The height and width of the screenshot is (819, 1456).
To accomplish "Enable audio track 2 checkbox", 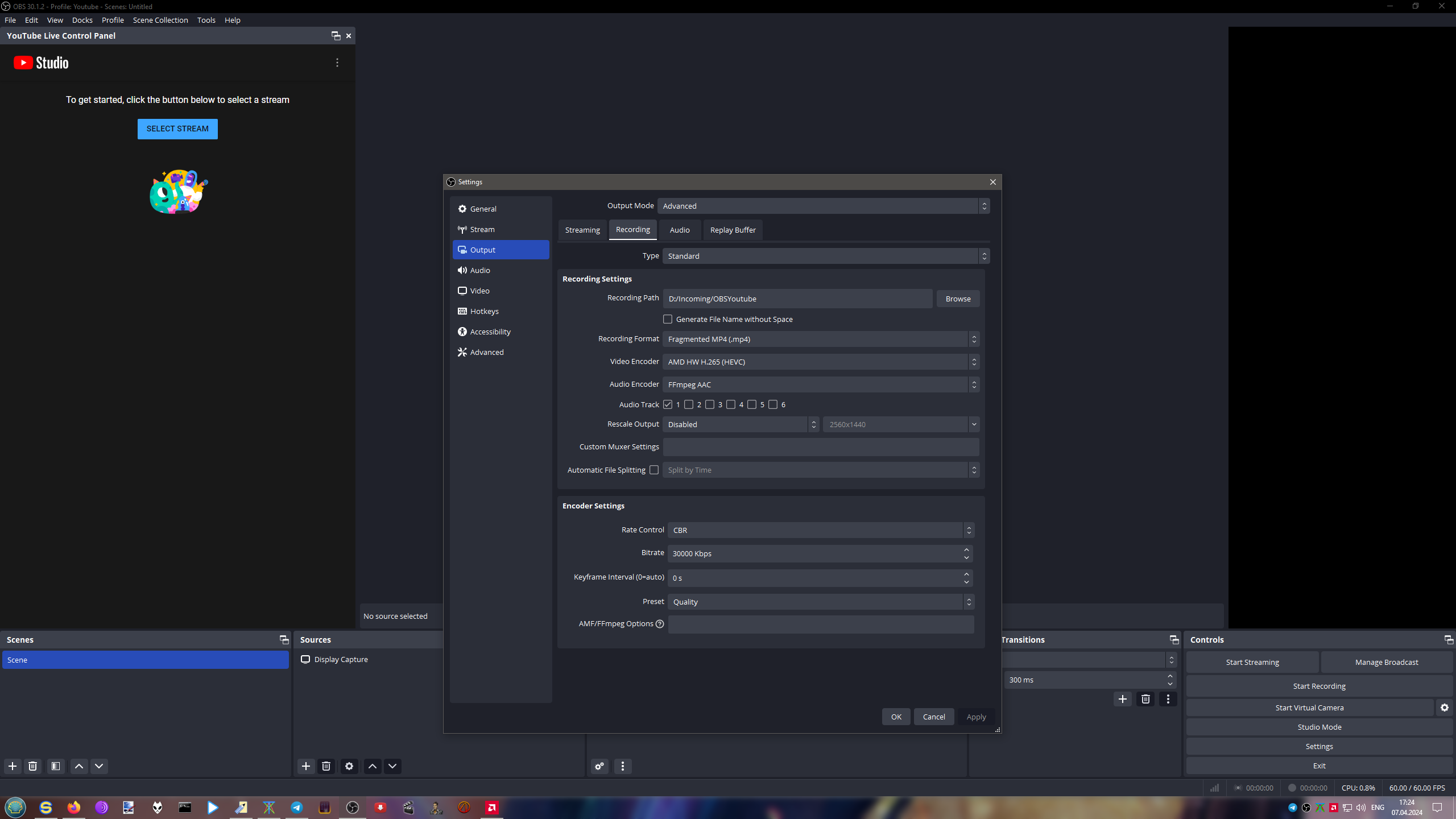I will tap(689, 404).
